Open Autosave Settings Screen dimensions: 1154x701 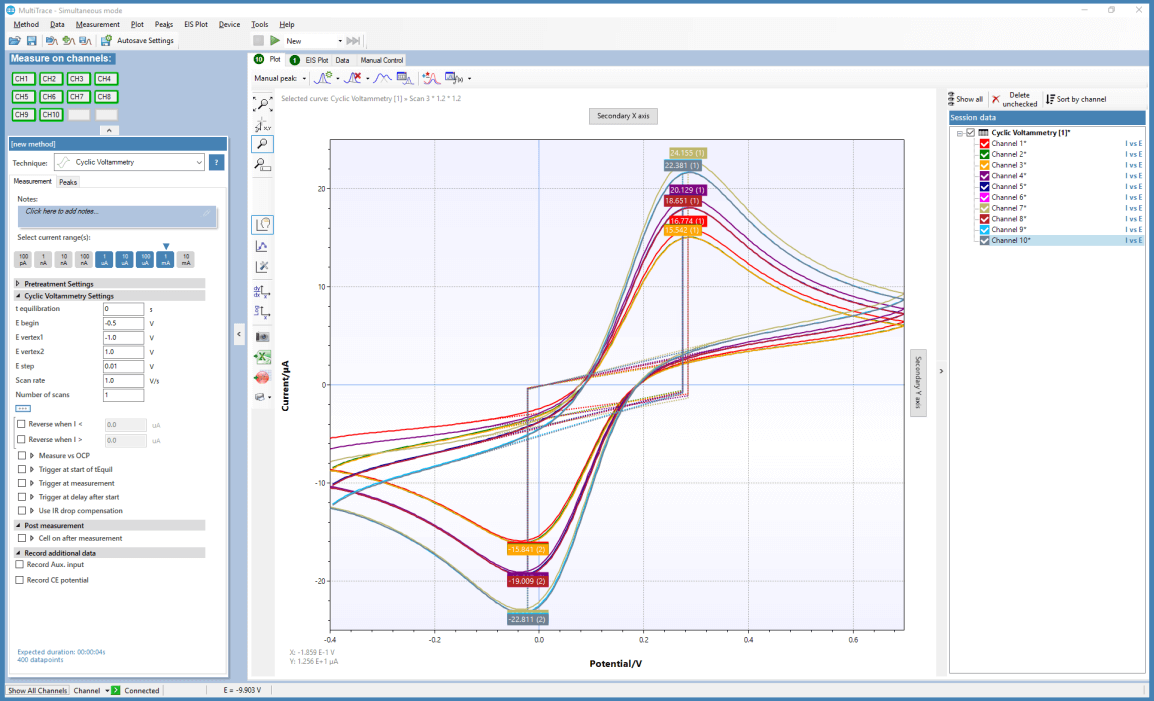pos(139,40)
